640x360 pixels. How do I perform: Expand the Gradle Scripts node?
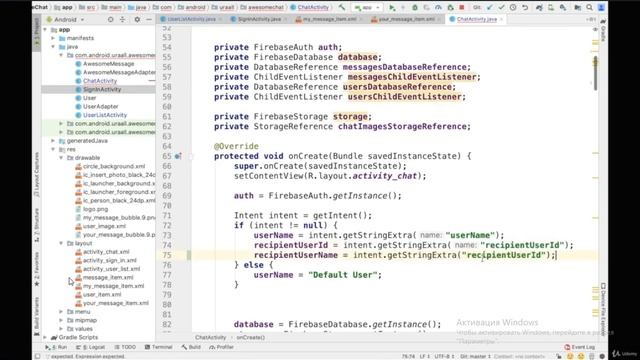[46, 338]
